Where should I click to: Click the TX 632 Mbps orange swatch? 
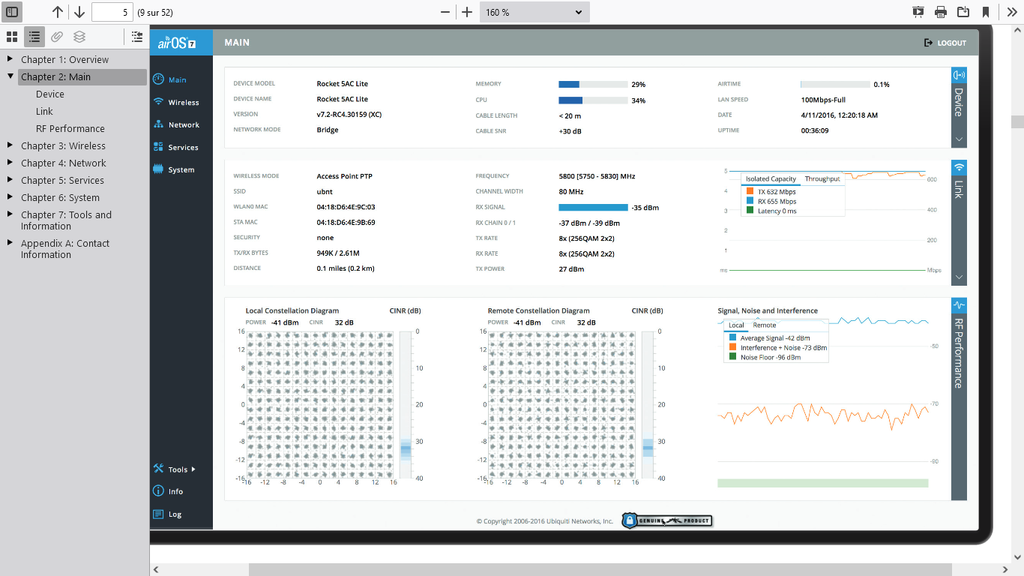point(750,191)
